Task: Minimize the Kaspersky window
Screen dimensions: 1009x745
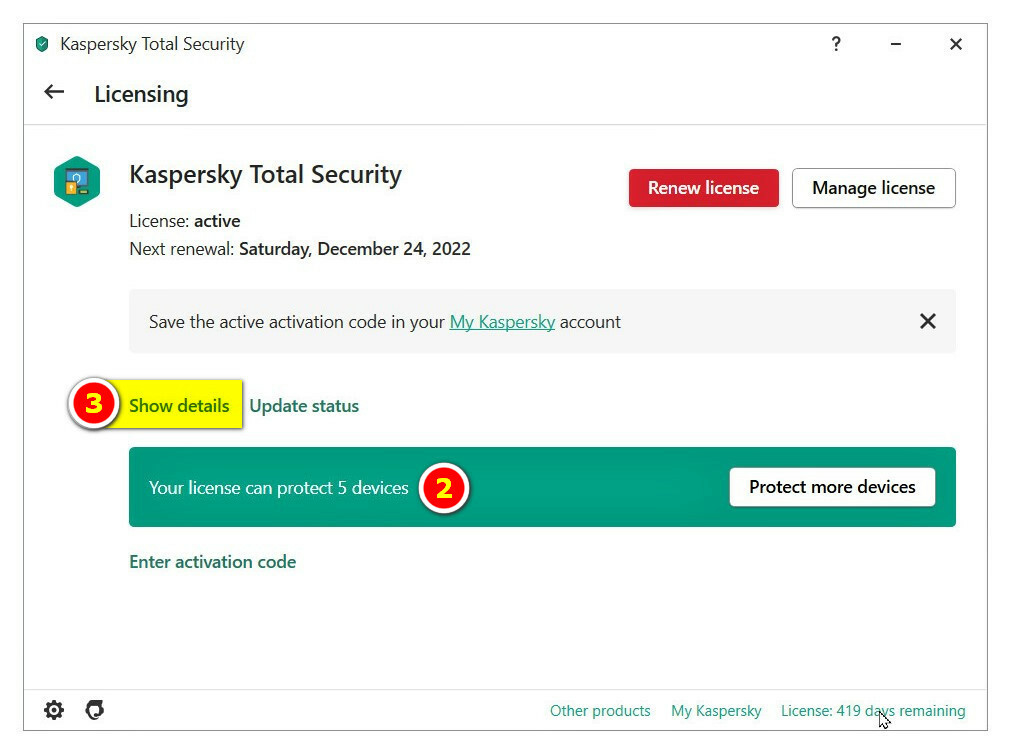Action: 895,44
